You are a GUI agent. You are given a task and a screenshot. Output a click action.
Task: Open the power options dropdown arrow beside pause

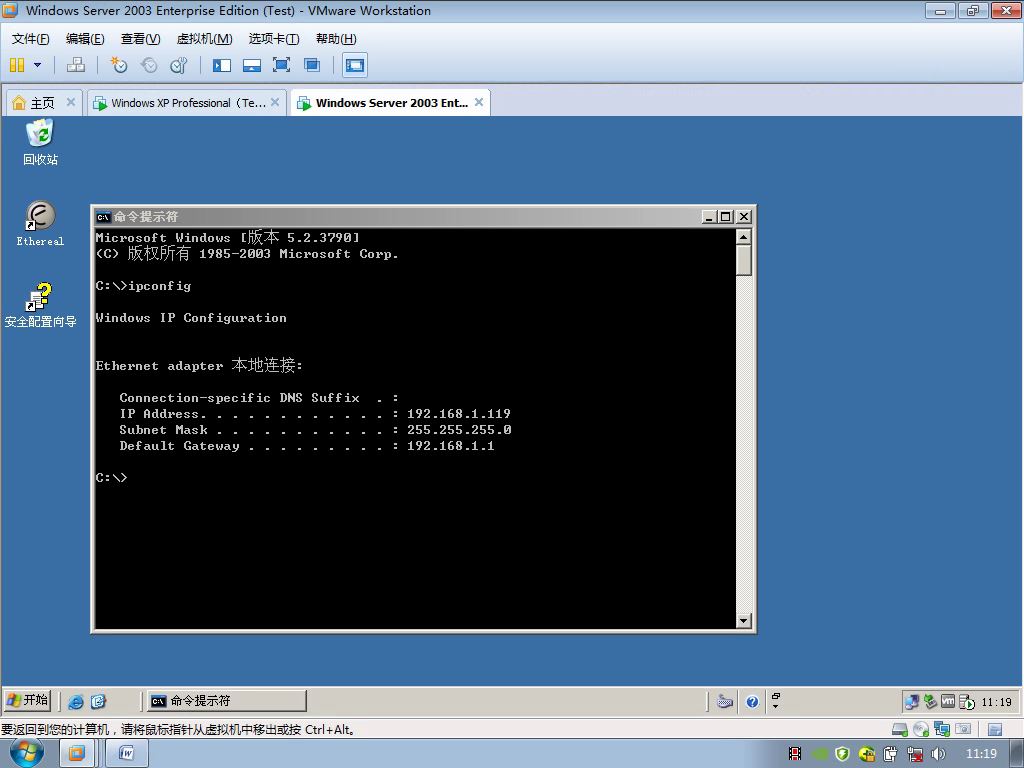pyautogui.click(x=37, y=65)
